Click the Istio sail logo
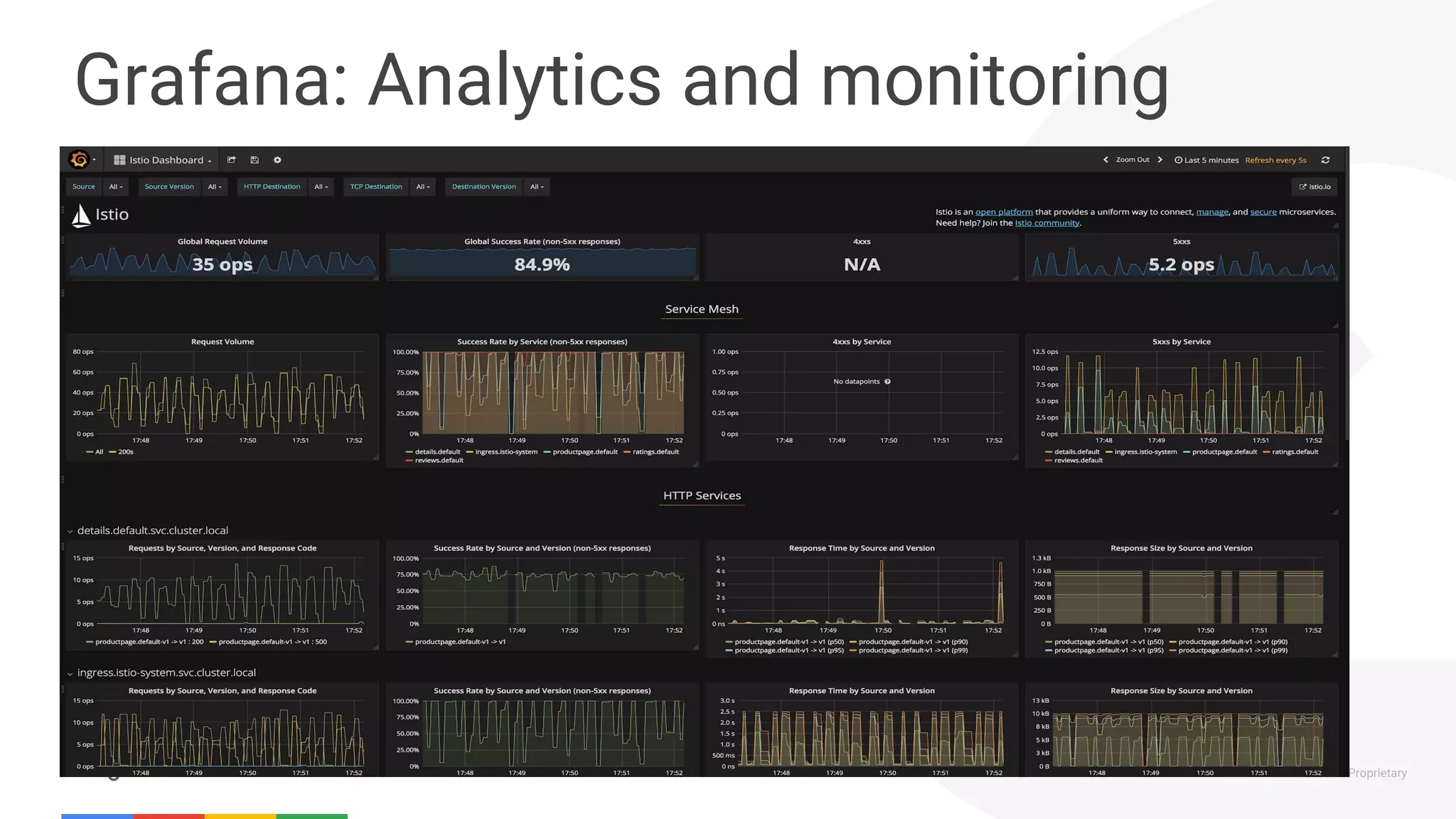1456x819 pixels. tap(81, 215)
